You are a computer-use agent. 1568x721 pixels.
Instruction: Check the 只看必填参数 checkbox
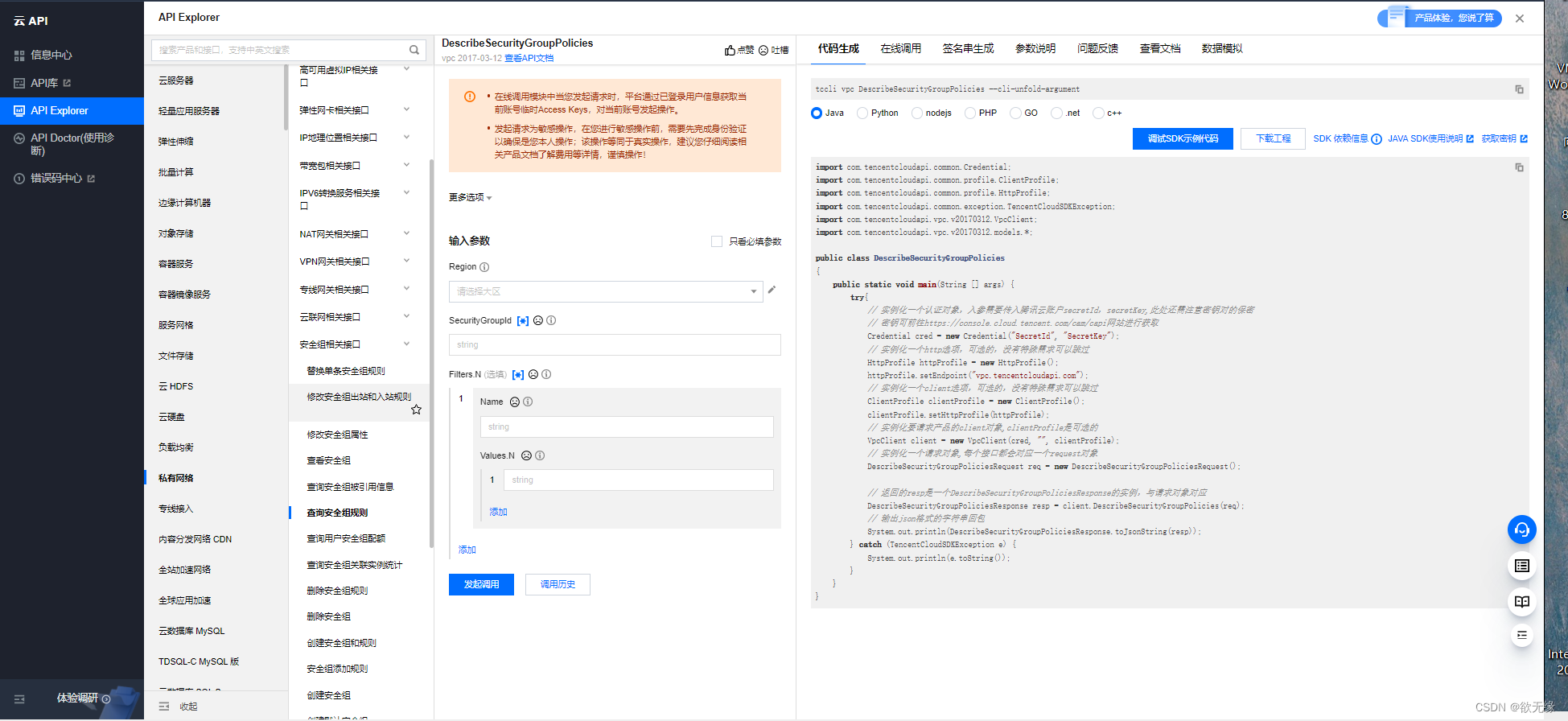click(717, 241)
